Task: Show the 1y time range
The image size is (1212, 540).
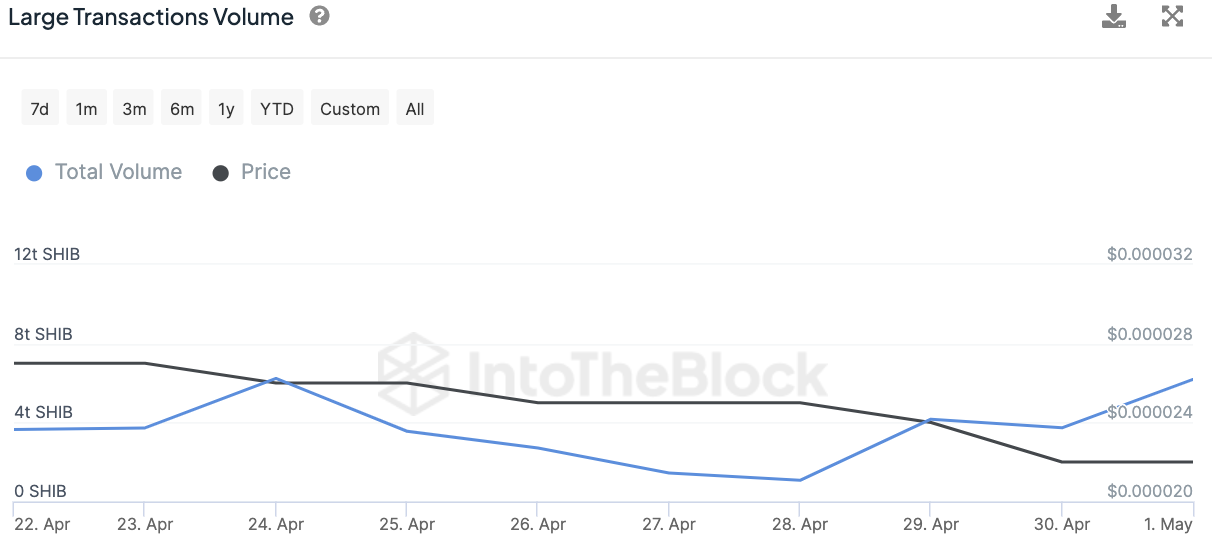Action: tap(226, 109)
